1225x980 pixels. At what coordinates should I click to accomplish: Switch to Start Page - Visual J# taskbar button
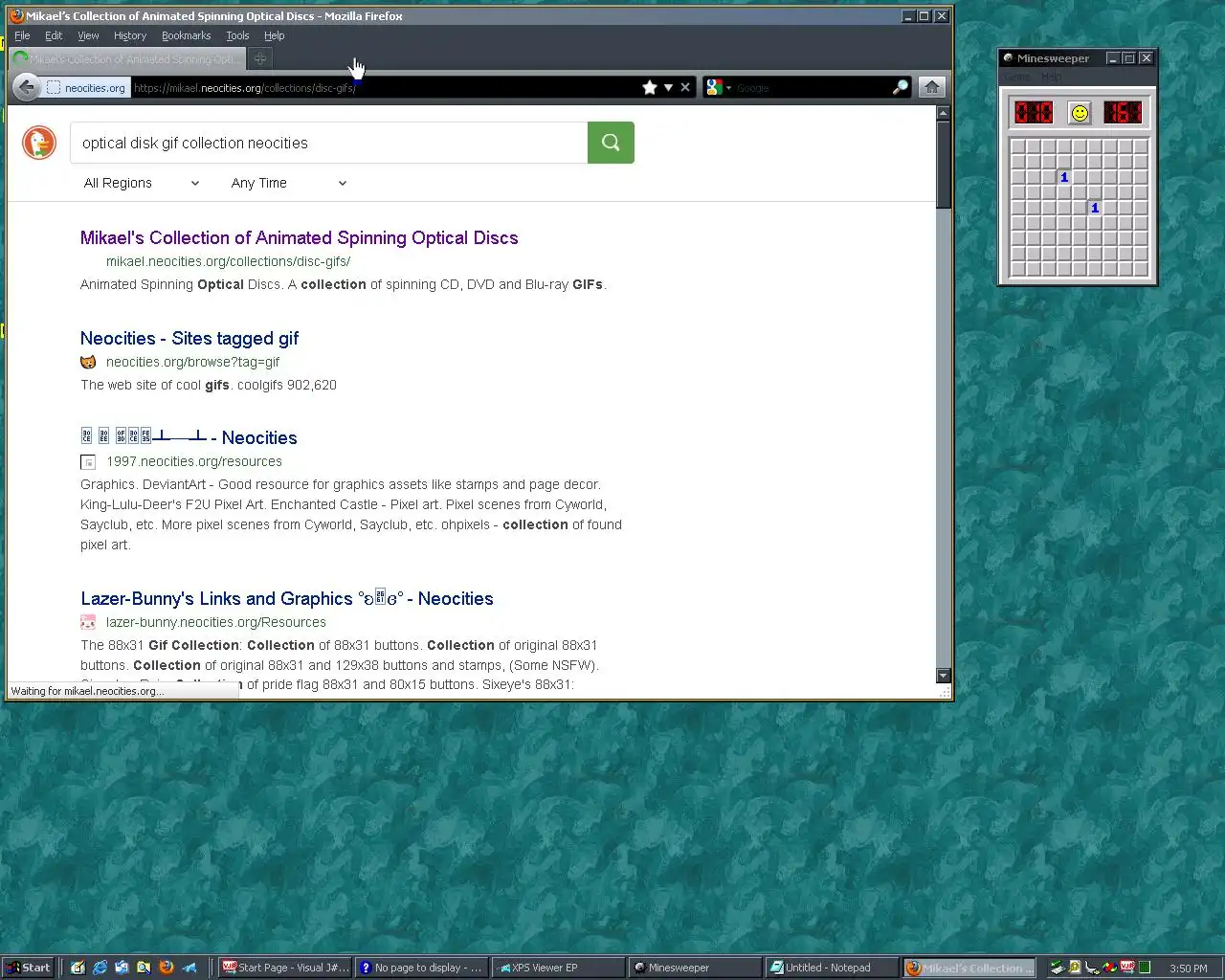point(285,968)
